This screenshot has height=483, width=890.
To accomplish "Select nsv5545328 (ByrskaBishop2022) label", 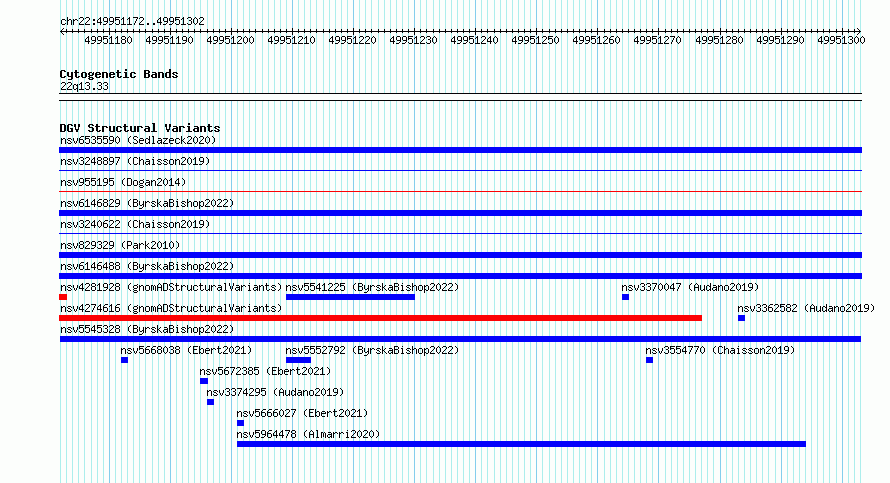I will click(x=147, y=329).
